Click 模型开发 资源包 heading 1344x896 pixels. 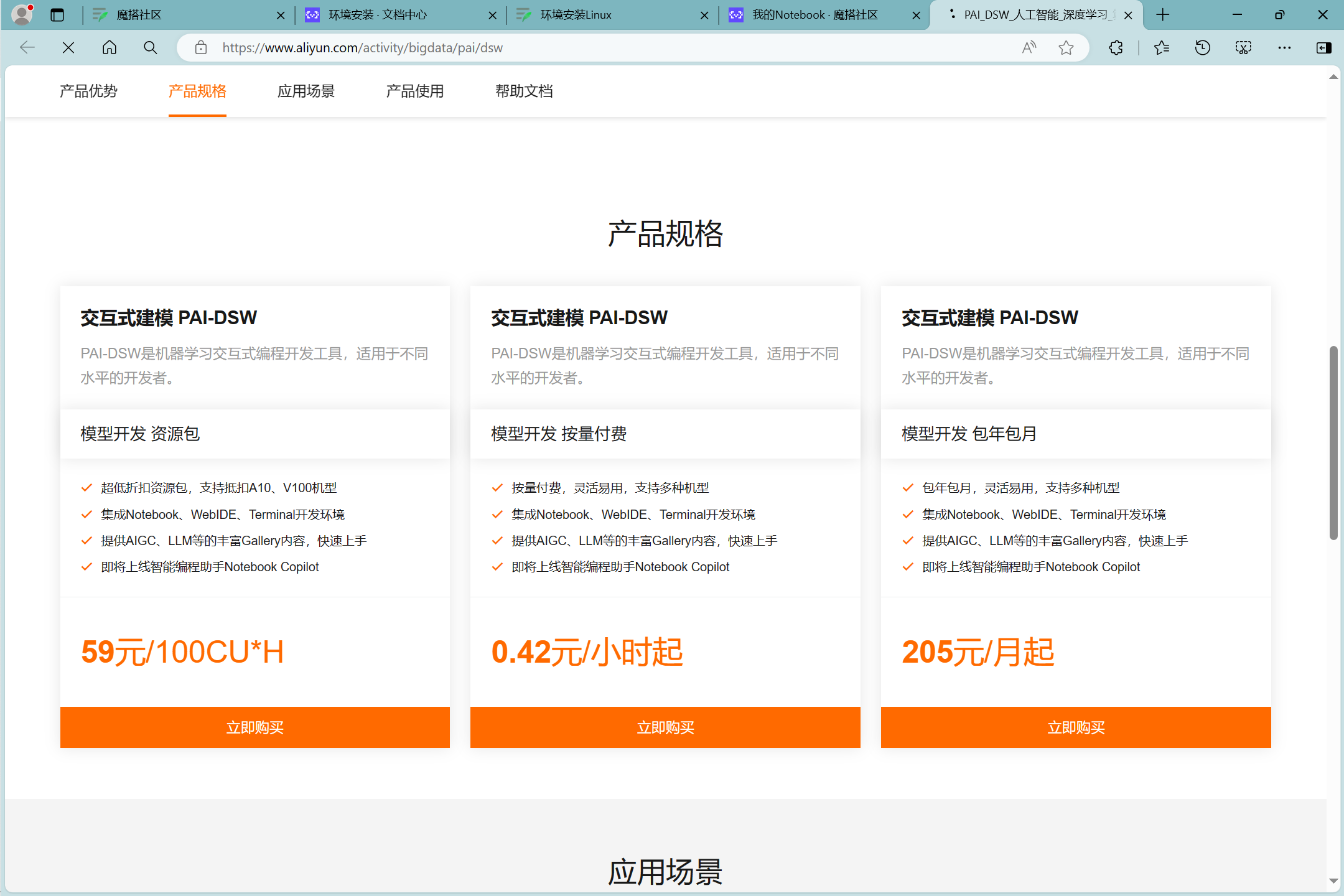point(140,434)
